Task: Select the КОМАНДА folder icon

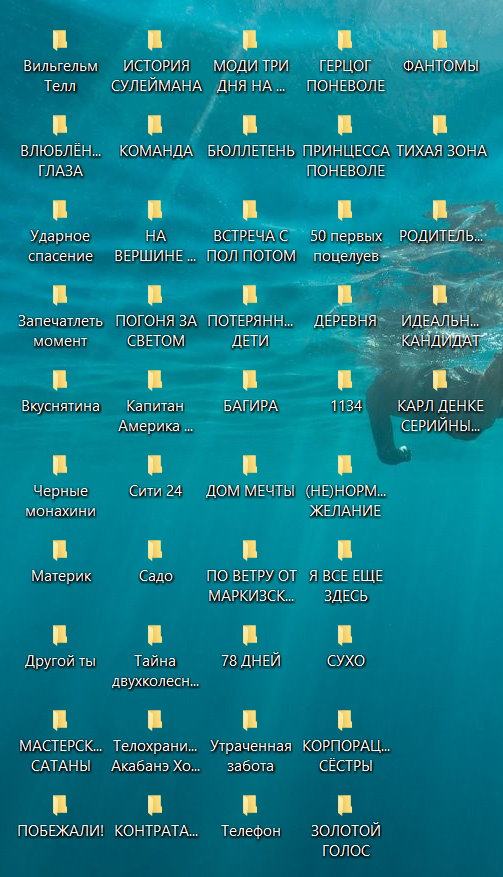Action: (155, 125)
